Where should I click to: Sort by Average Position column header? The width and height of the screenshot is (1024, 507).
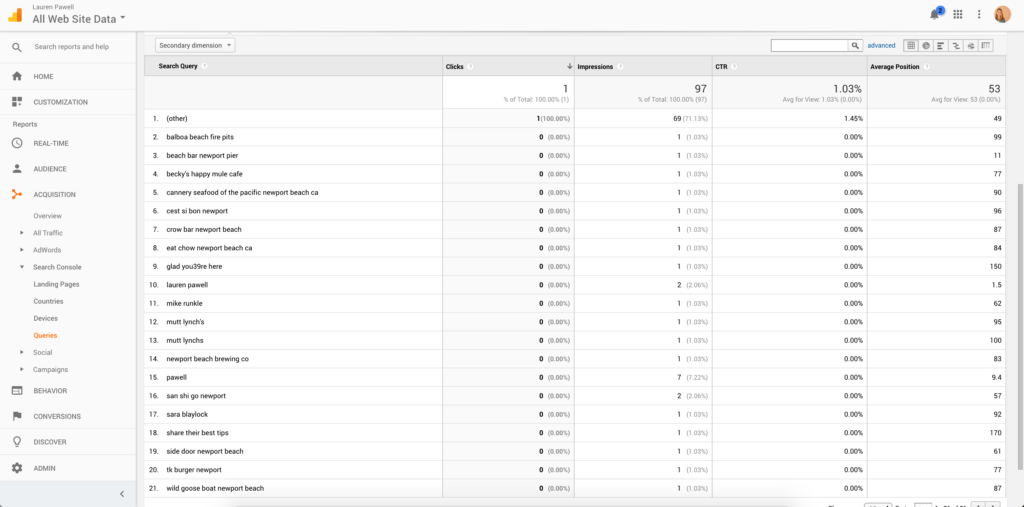[x=895, y=67]
